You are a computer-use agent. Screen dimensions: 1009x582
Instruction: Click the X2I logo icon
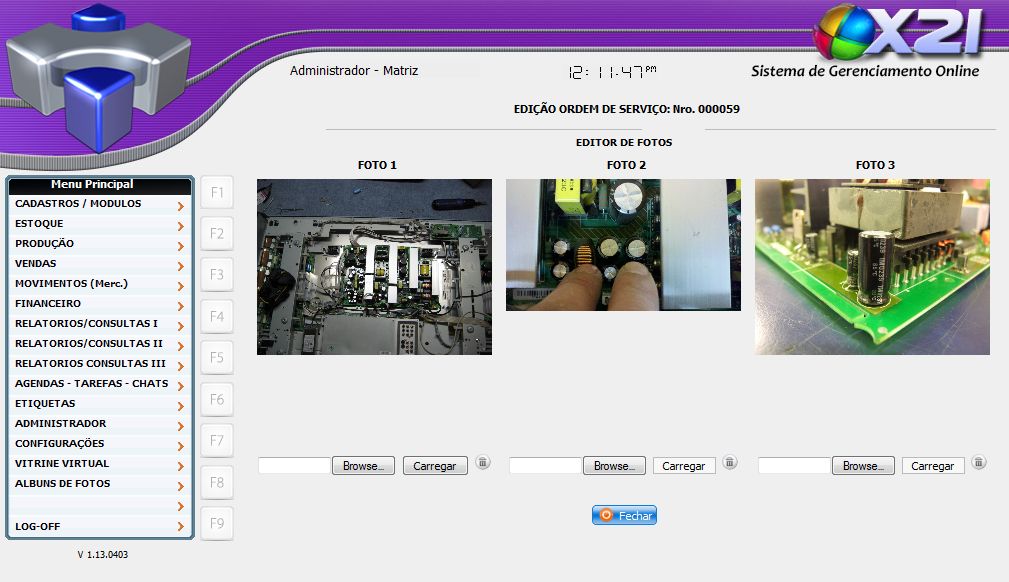tap(843, 32)
